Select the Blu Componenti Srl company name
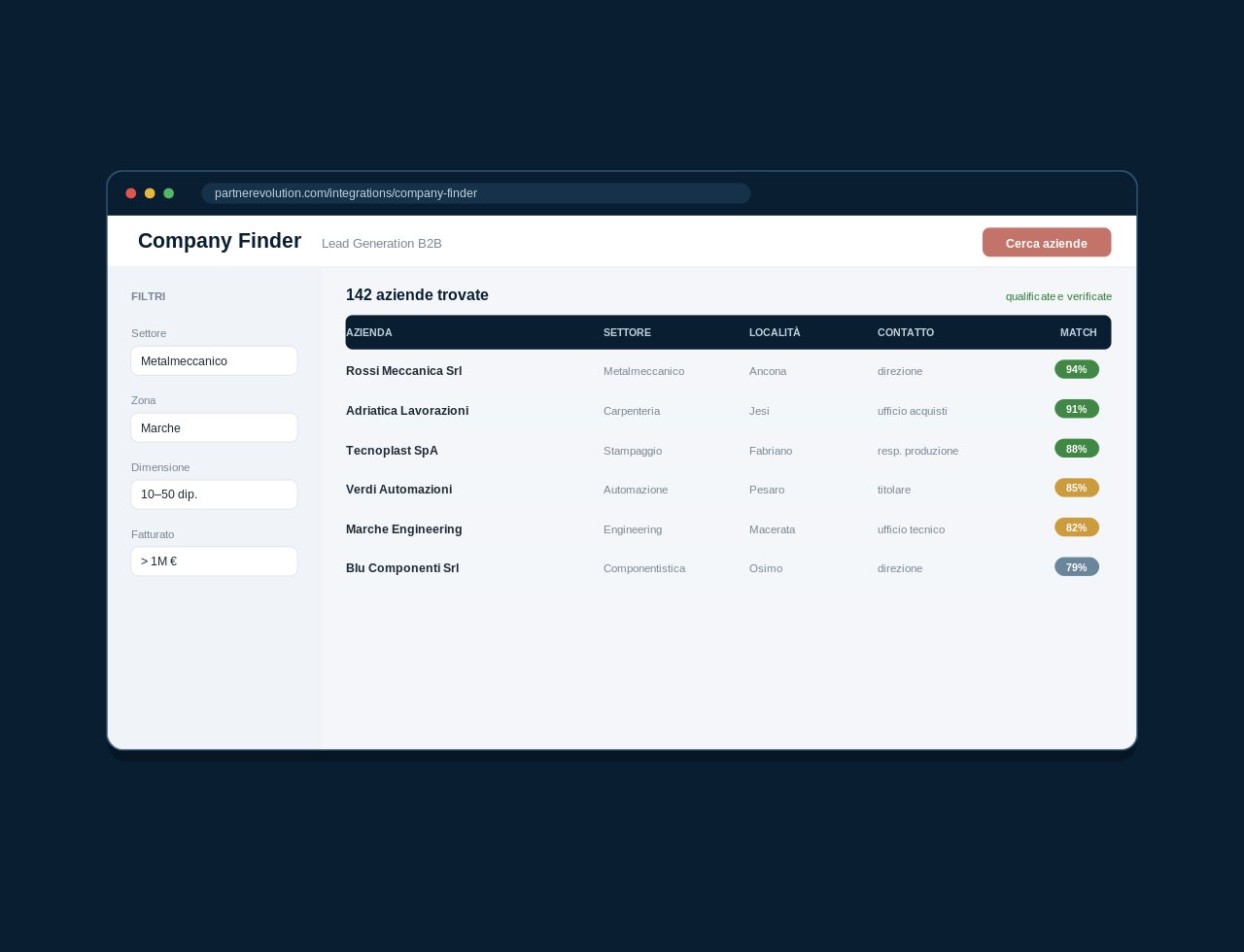This screenshot has height=952, width=1244. 402,568
